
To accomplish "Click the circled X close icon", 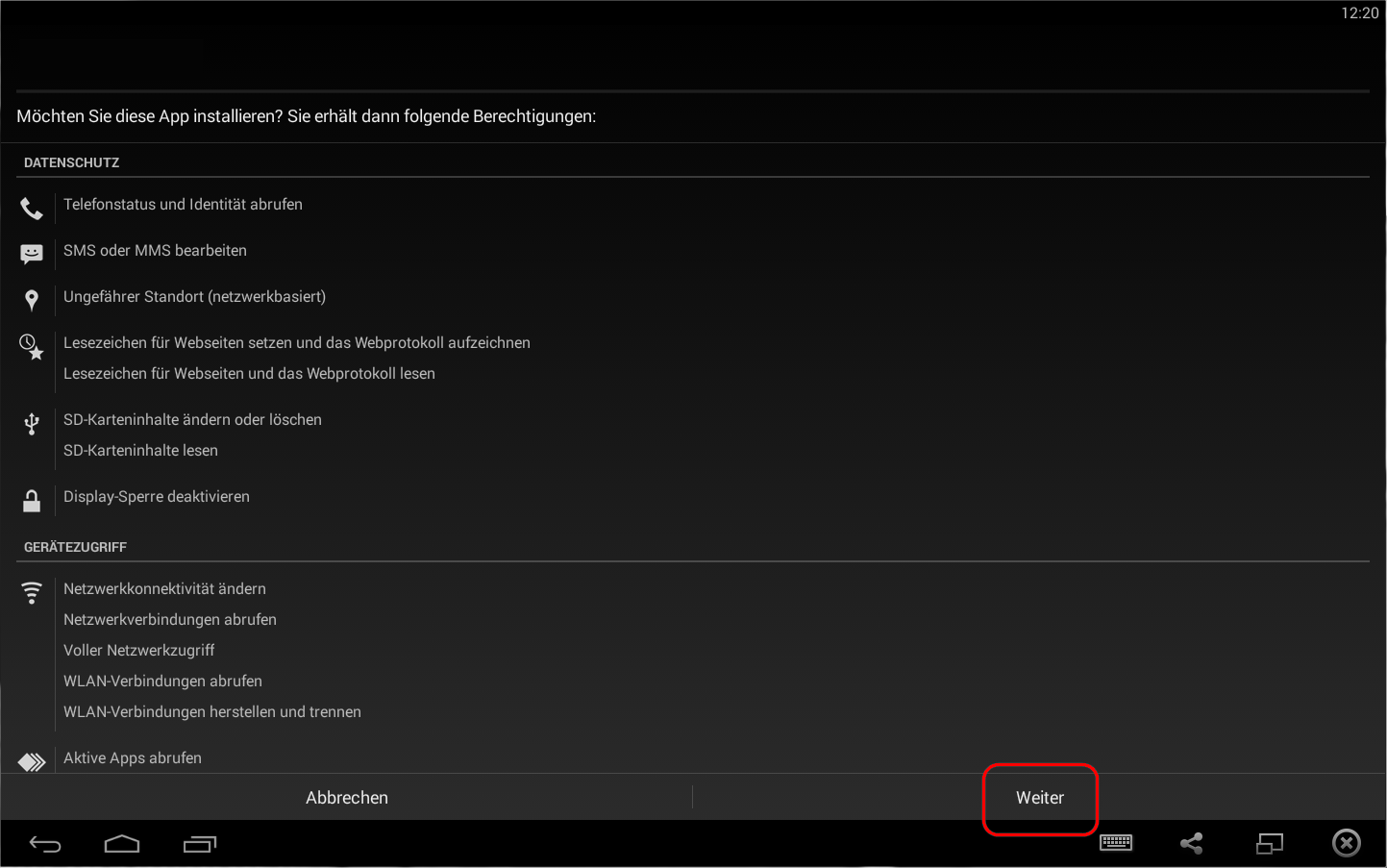I will [x=1346, y=843].
